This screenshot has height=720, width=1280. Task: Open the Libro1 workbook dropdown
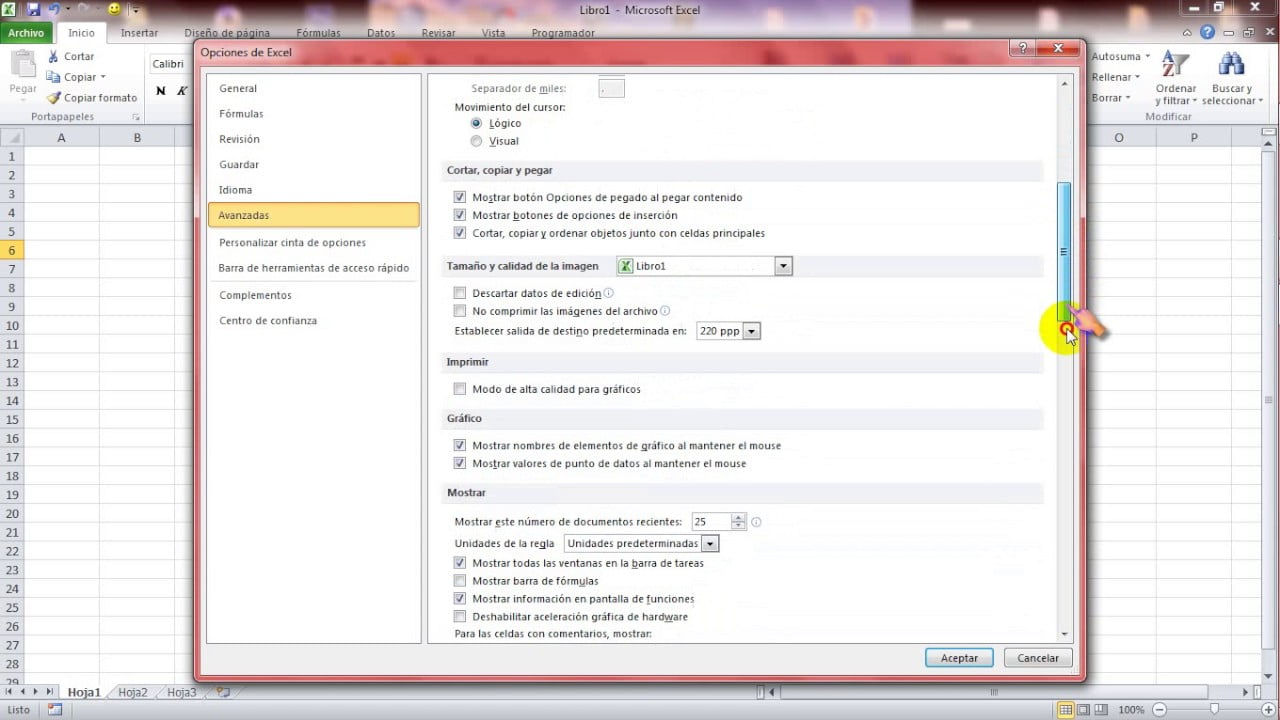[x=784, y=266]
